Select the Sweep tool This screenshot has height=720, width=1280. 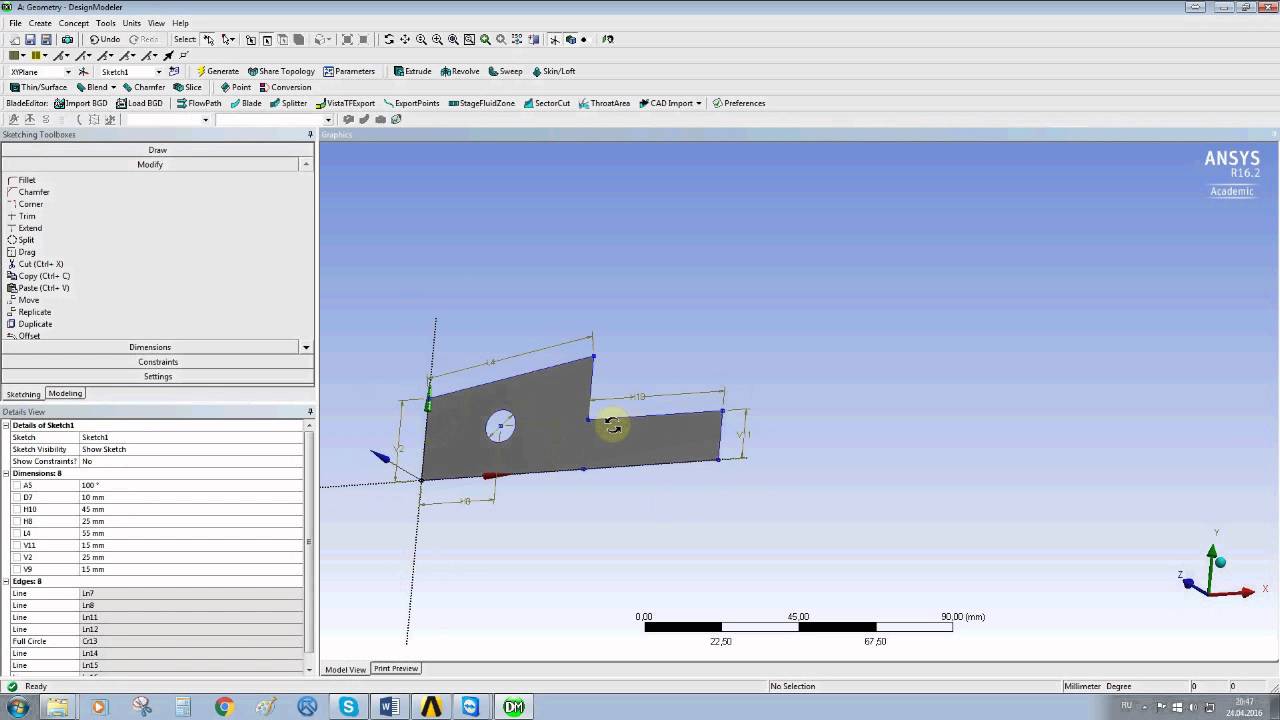(504, 71)
